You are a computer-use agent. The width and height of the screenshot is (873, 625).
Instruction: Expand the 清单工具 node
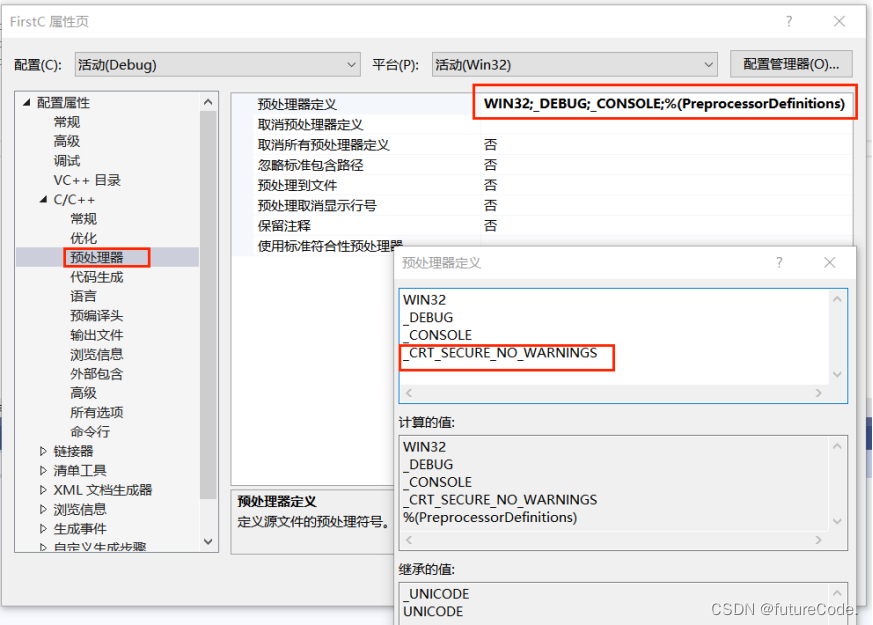click(42, 470)
